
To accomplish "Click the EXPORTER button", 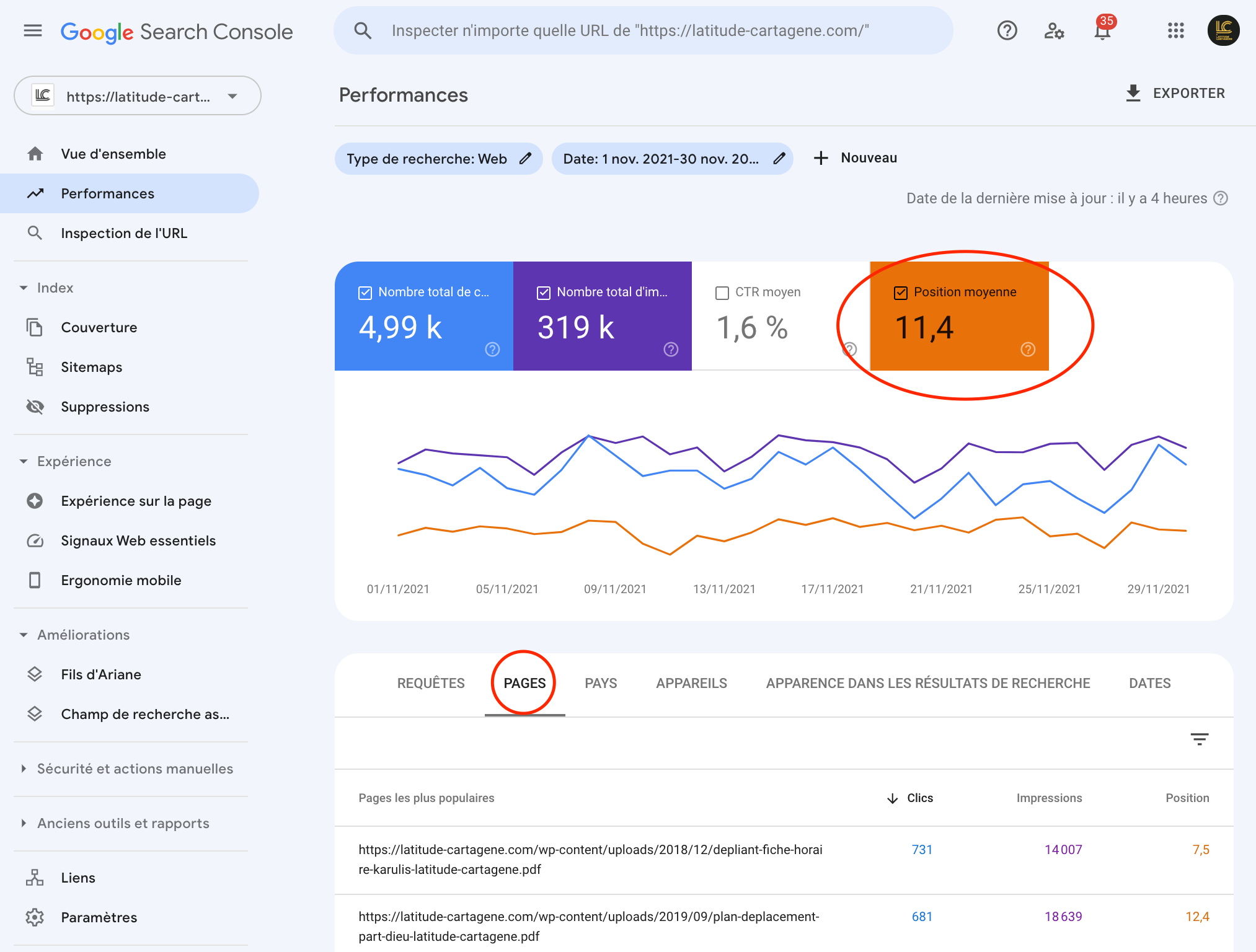I will pyautogui.click(x=1175, y=94).
